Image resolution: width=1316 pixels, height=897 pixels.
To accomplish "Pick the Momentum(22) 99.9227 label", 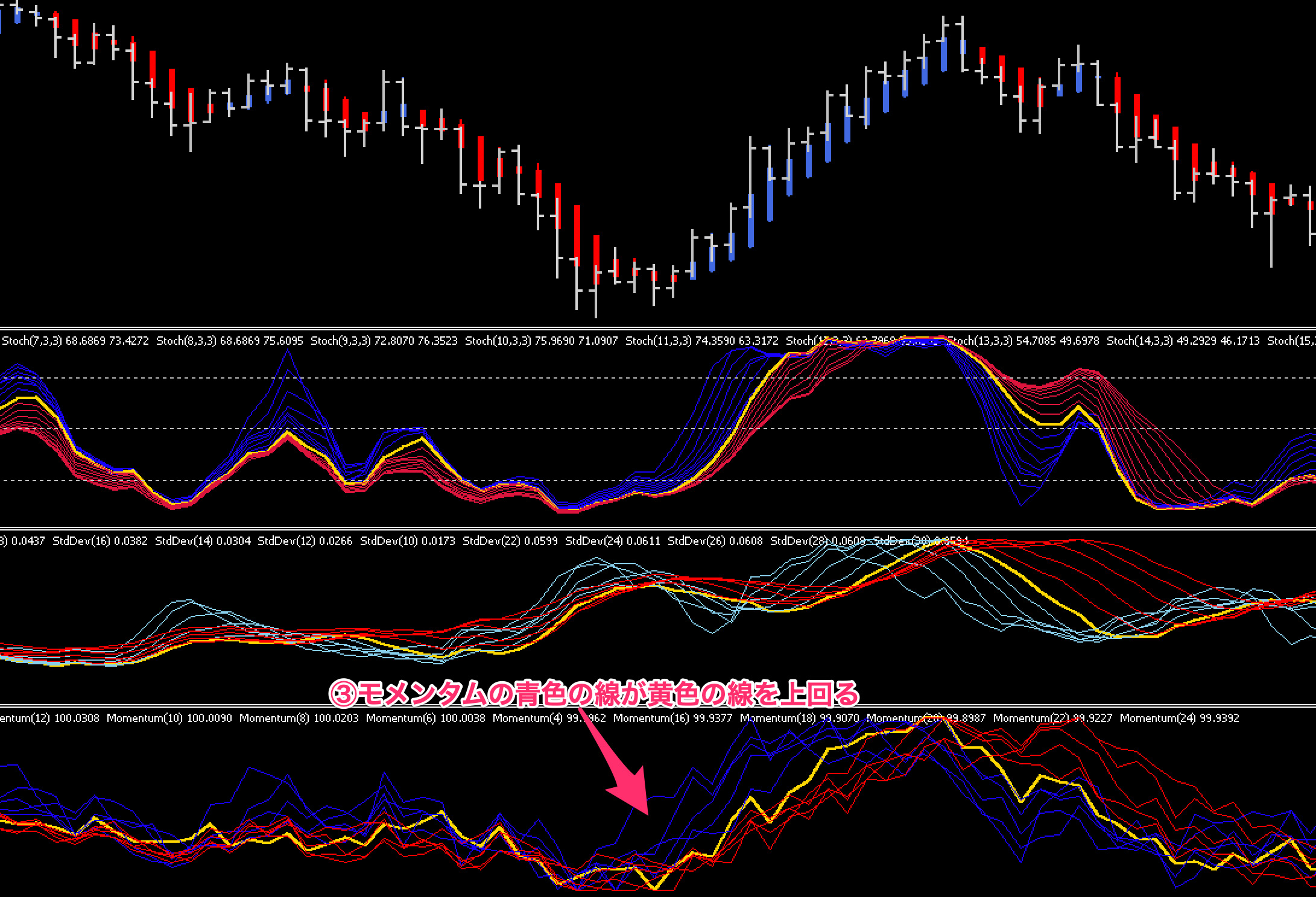I will (1053, 718).
